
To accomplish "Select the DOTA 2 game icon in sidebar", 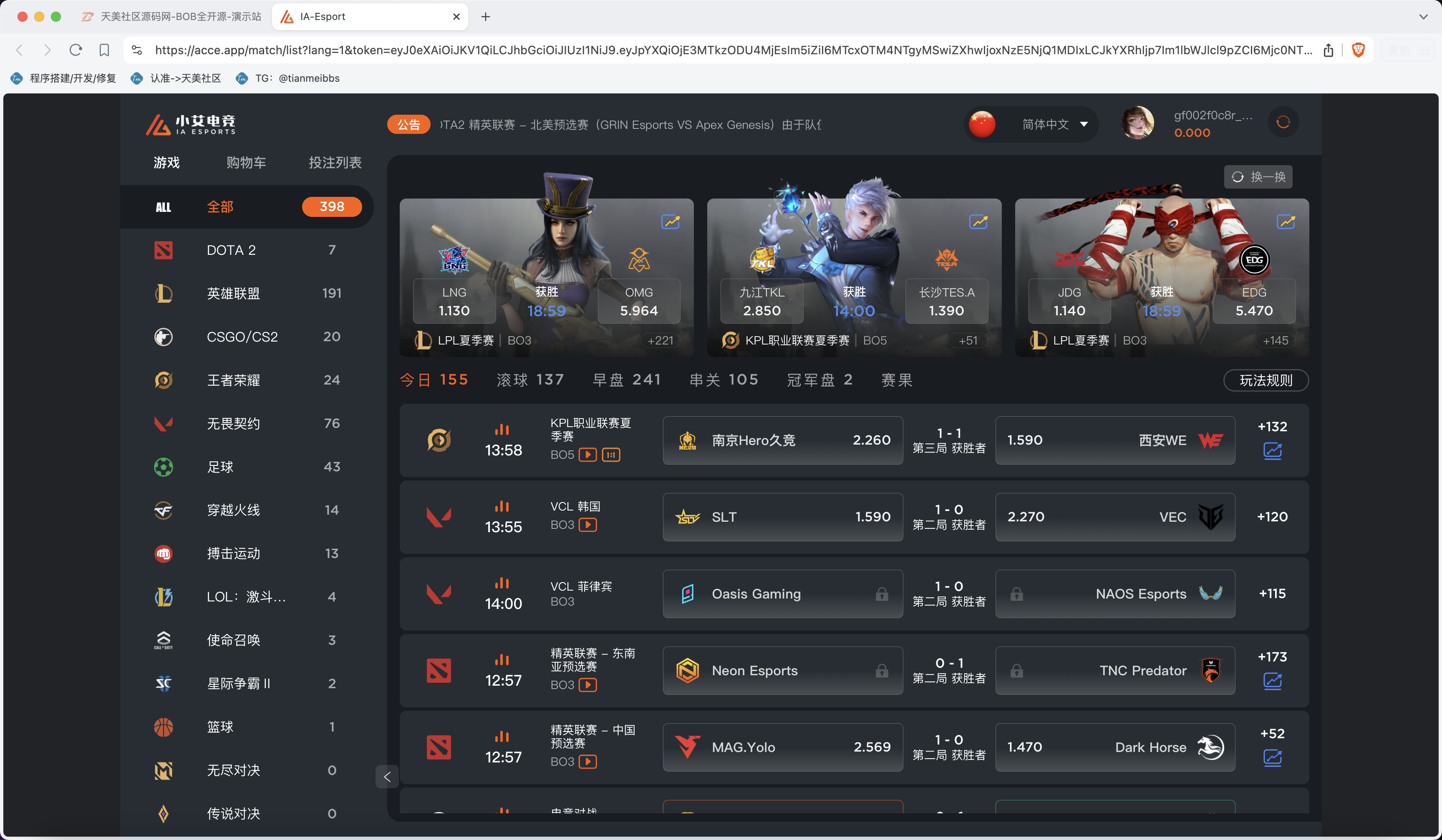I will (x=164, y=250).
